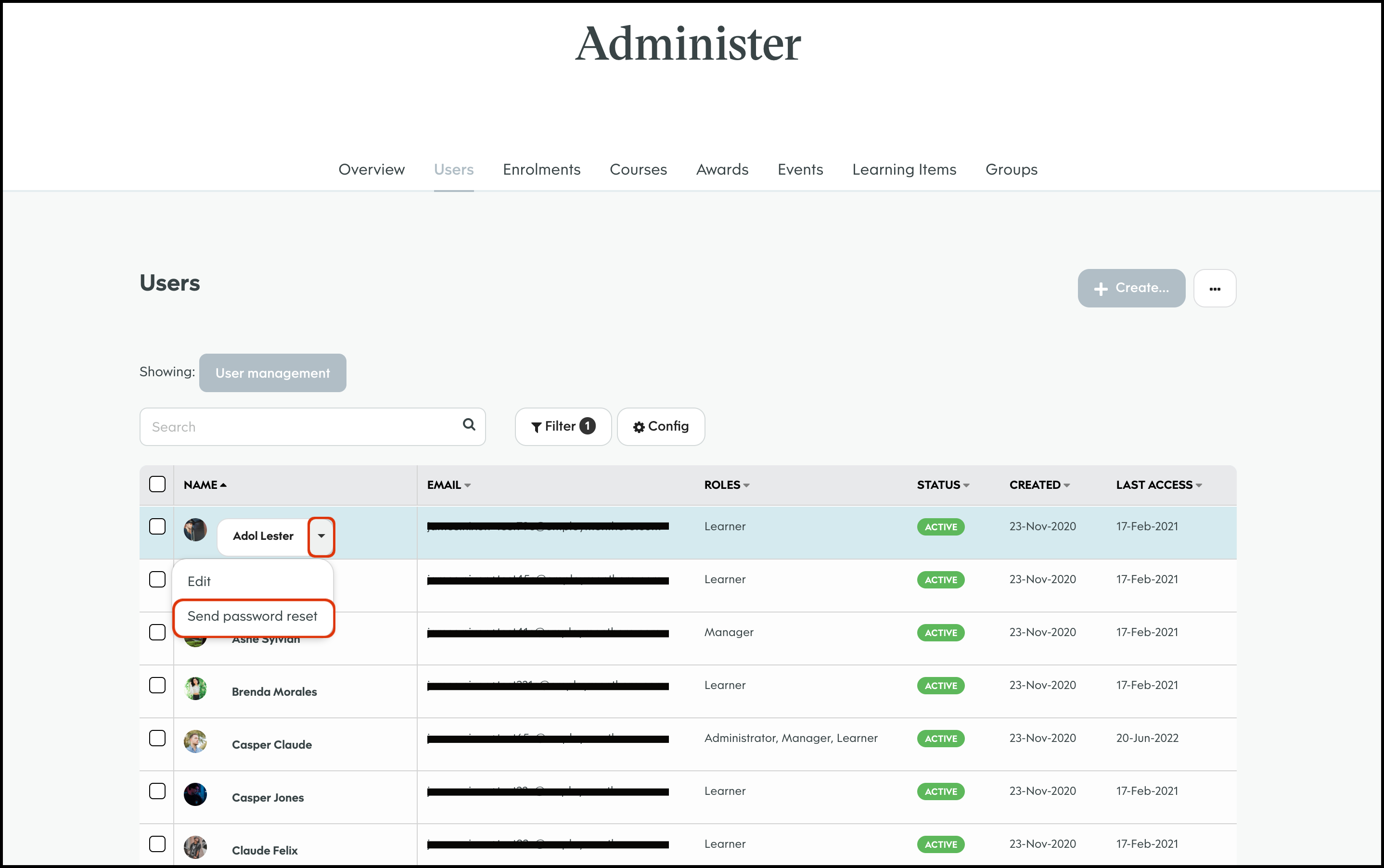Click Claude Felix's avatar image
The width and height of the screenshot is (1384, 868).
click(195, 847)
